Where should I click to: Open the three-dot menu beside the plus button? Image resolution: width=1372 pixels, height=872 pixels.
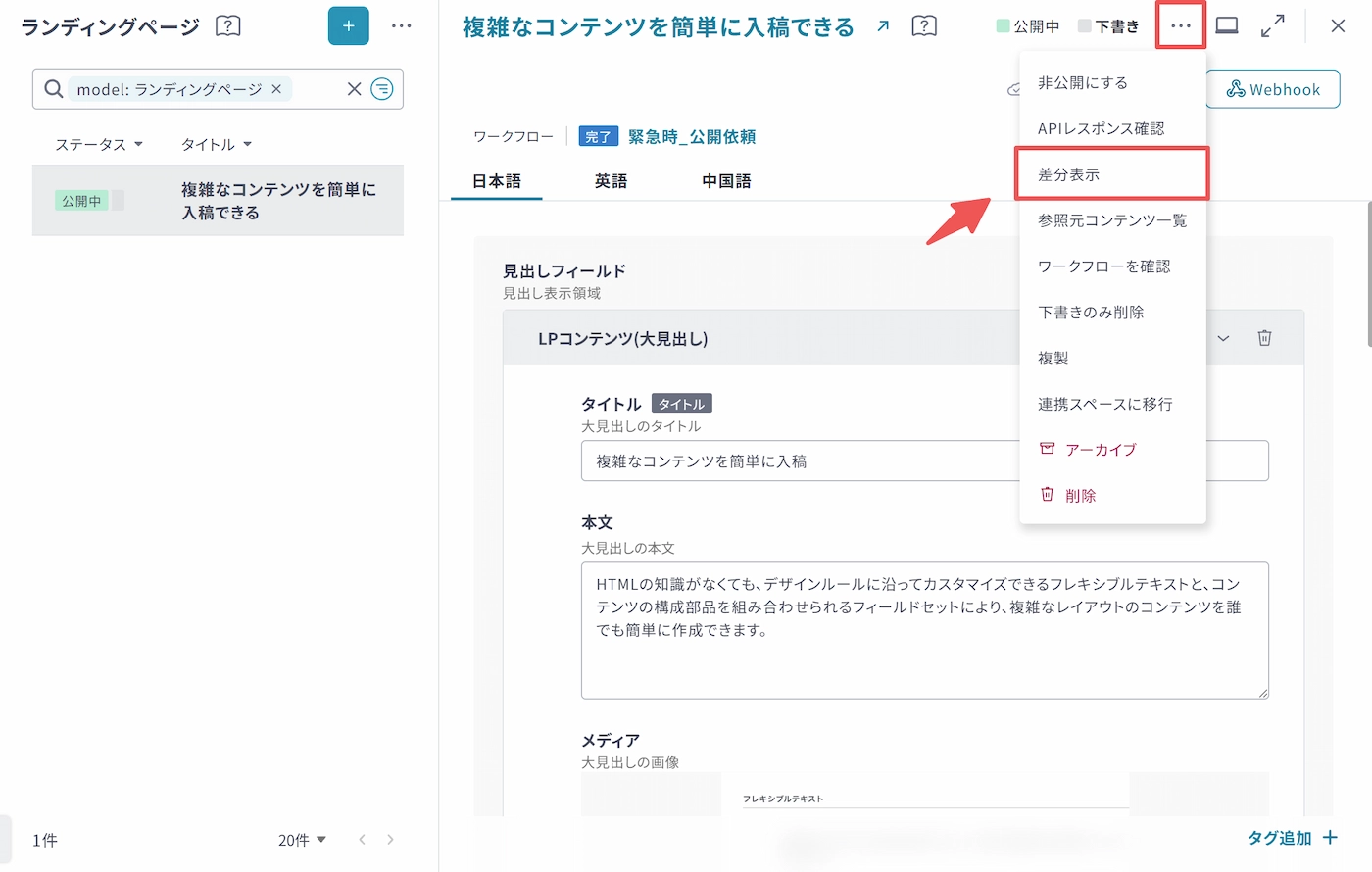[x=402, y=26]
